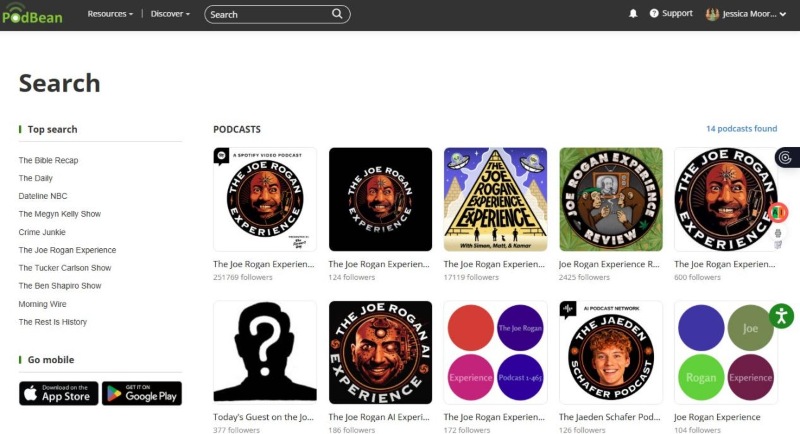Open The Megyn Kelly Show link
This screenshot has width=800, height=434.
point(60,214)
